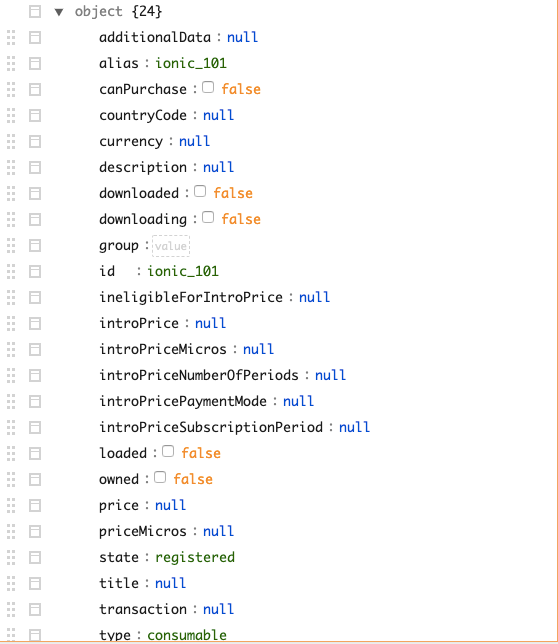Open the action menu icon for the currency row
The image size is (558, 644).
click(35, 141)
